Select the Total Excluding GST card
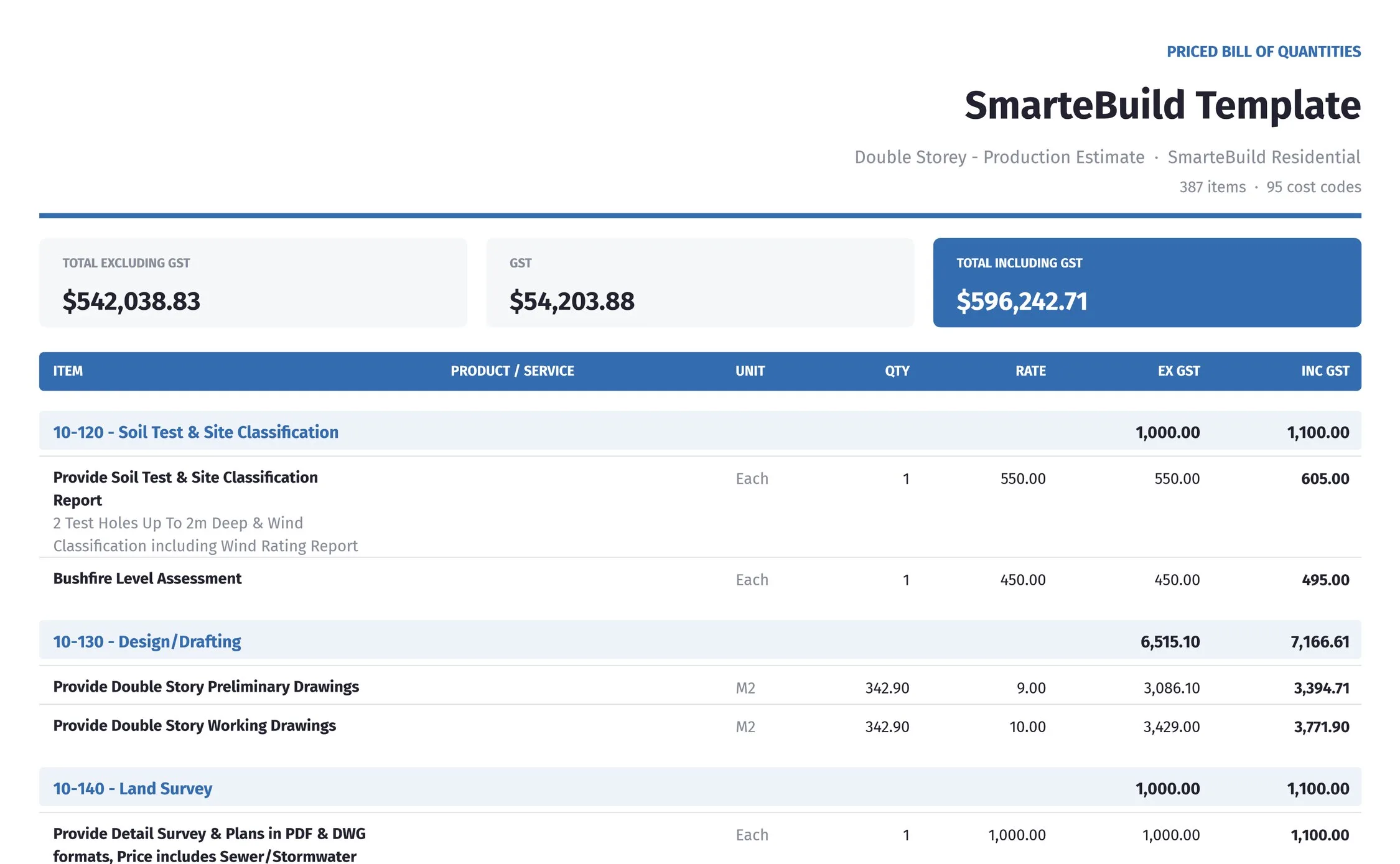Screen dimensions: 1400x864 (x=253, y=282)
